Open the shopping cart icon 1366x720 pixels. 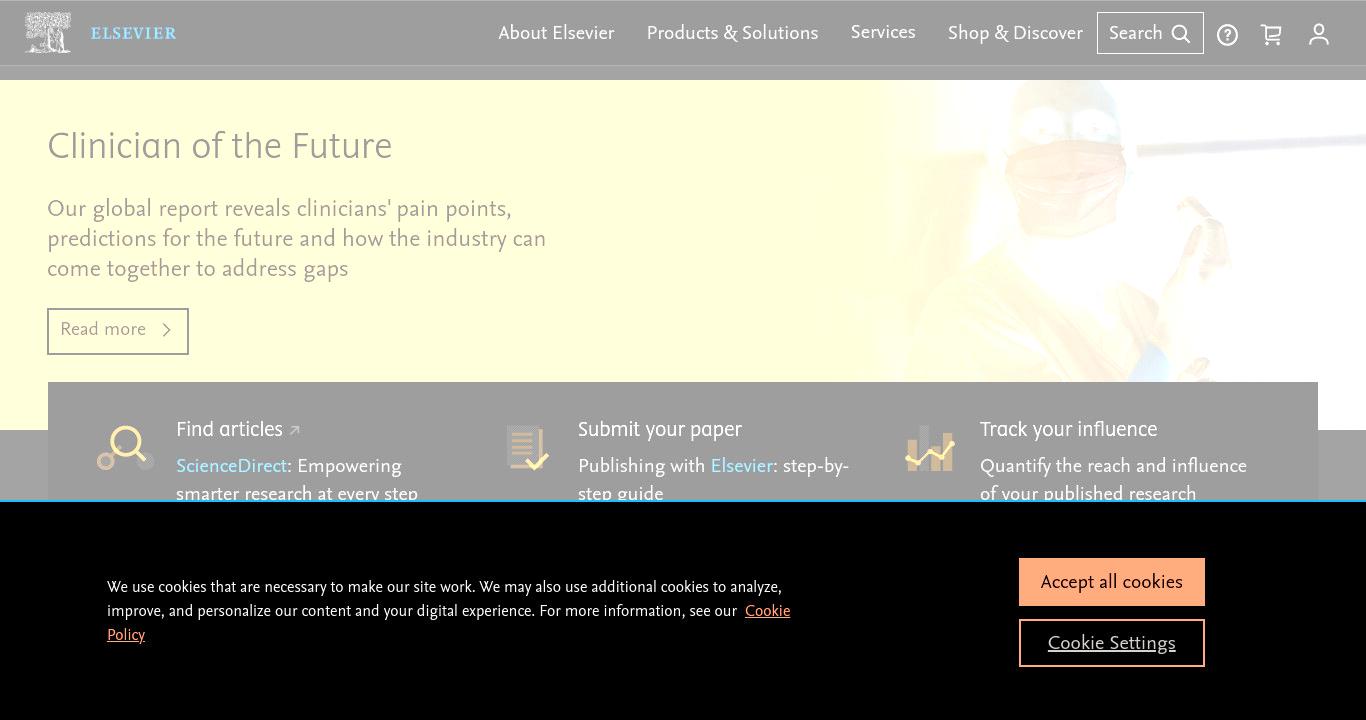click(1271, 35)
